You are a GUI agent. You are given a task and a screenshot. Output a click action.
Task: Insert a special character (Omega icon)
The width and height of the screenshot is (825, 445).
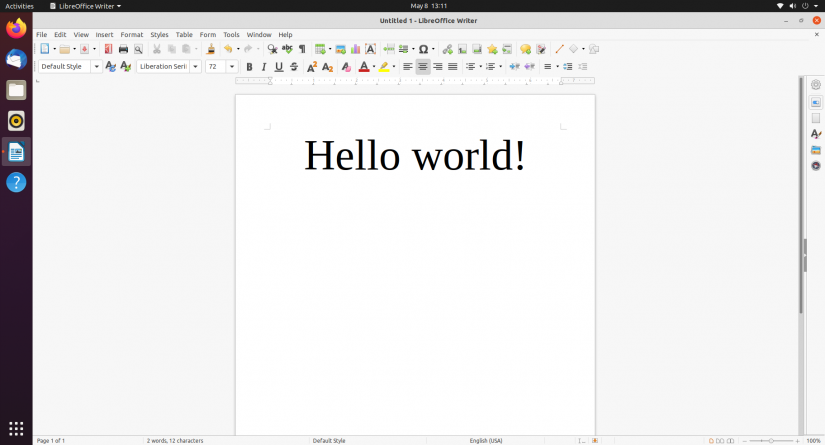[x=424, y=49]
